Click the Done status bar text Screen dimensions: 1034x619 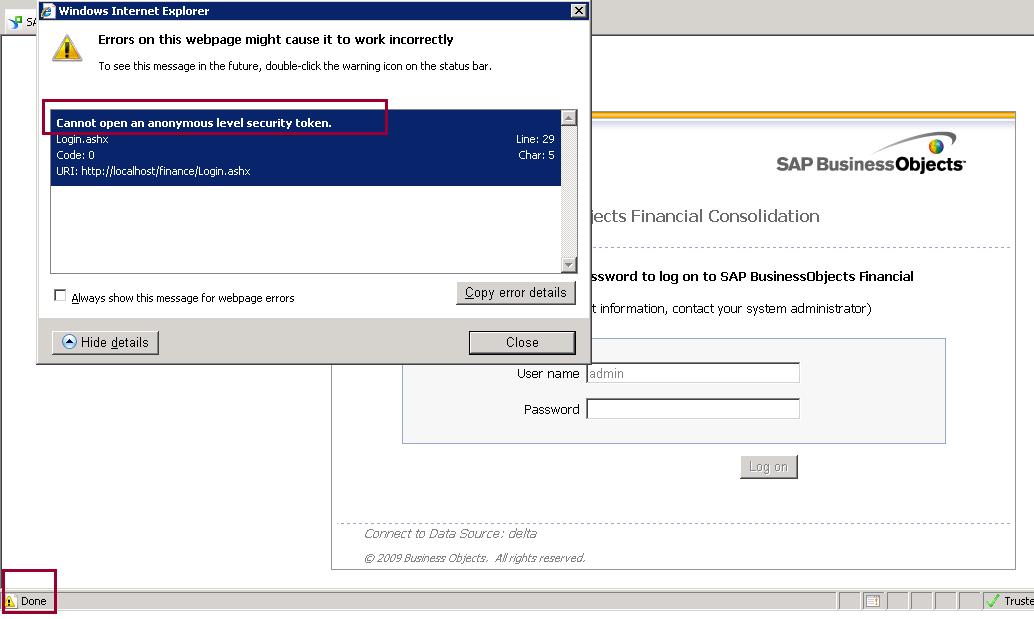(x=34, y=601)
